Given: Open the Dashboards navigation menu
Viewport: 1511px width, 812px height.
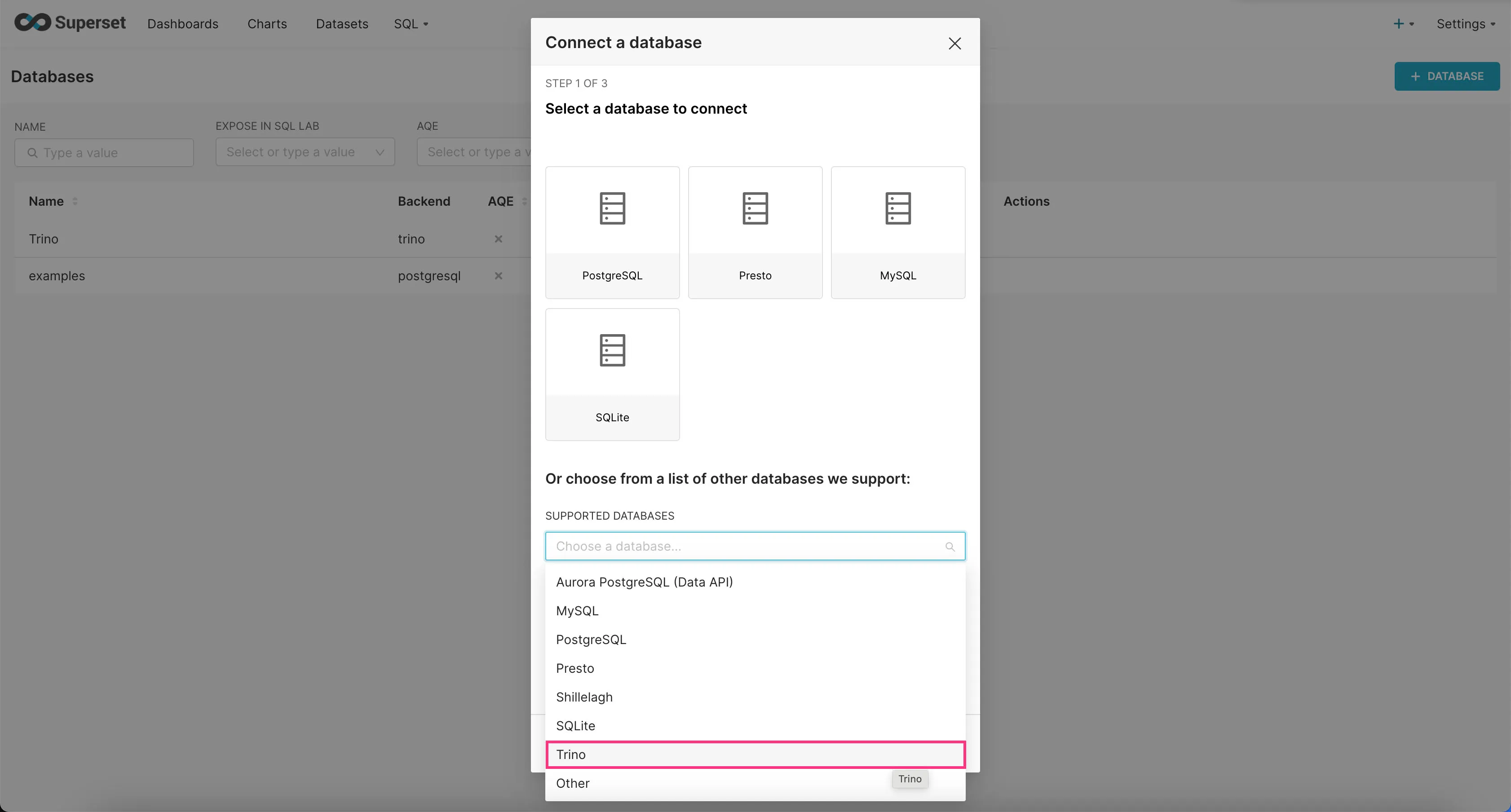Looking at the screenshot, I should (183, 23).
